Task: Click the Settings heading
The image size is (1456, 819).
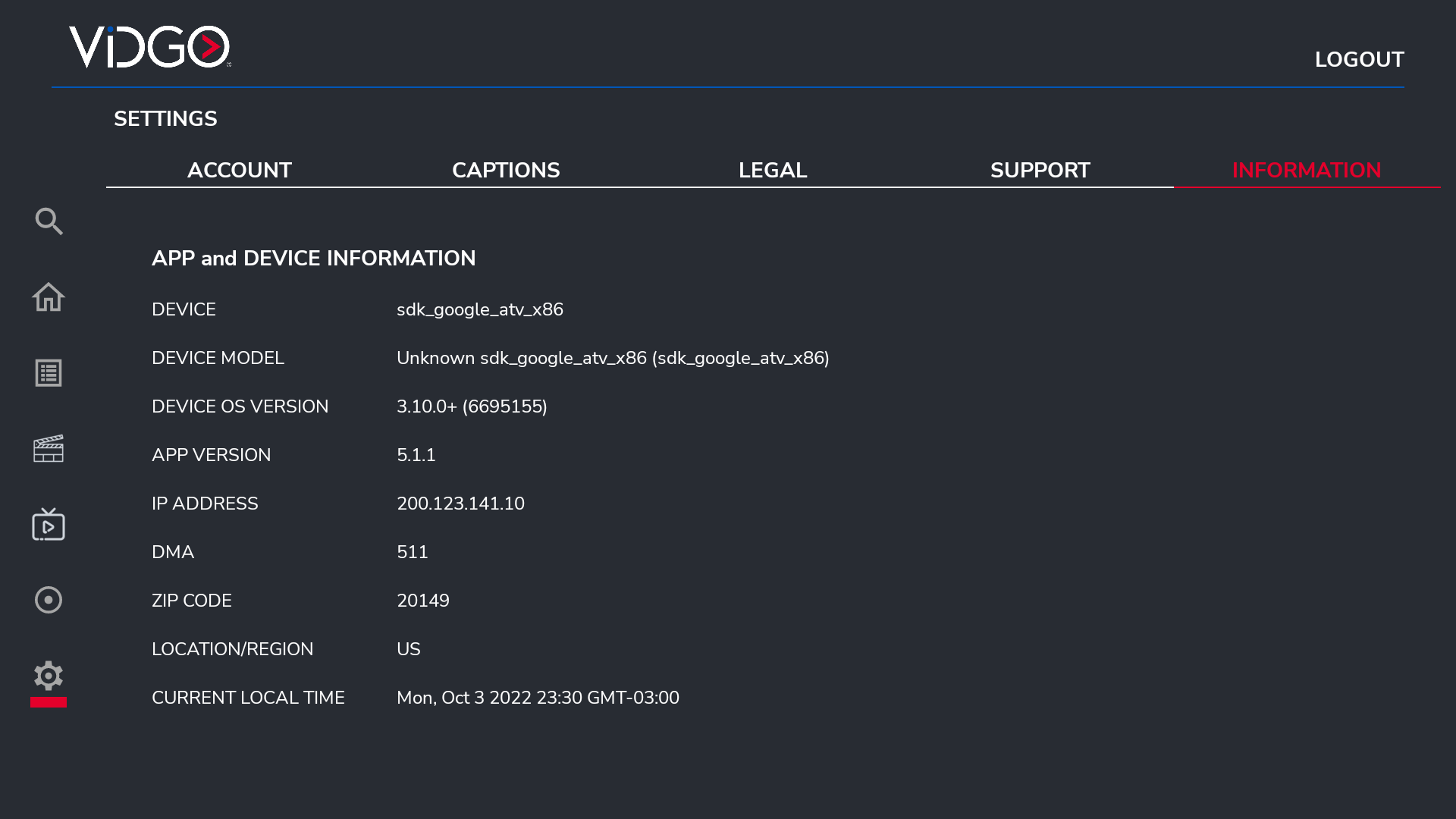Action: click(165, 118)
